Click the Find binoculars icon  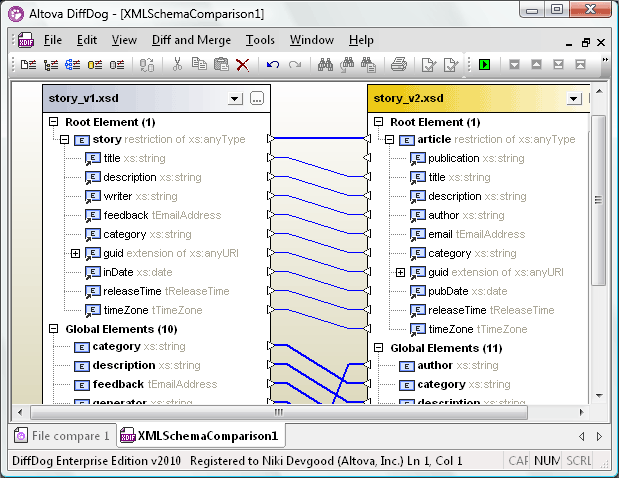click(x=325, y=64)
